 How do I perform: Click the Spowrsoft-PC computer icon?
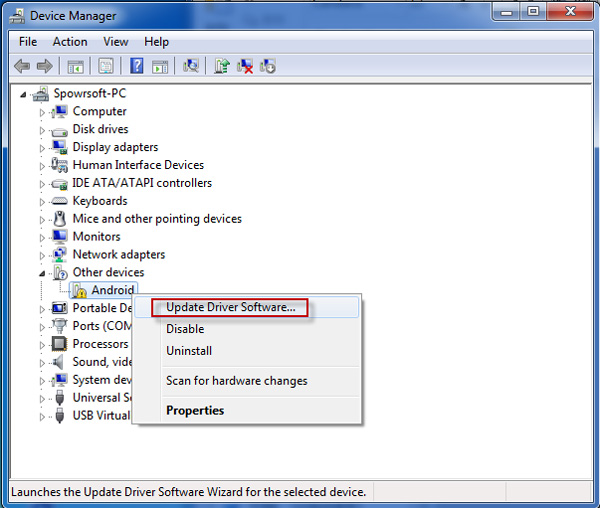41,93
